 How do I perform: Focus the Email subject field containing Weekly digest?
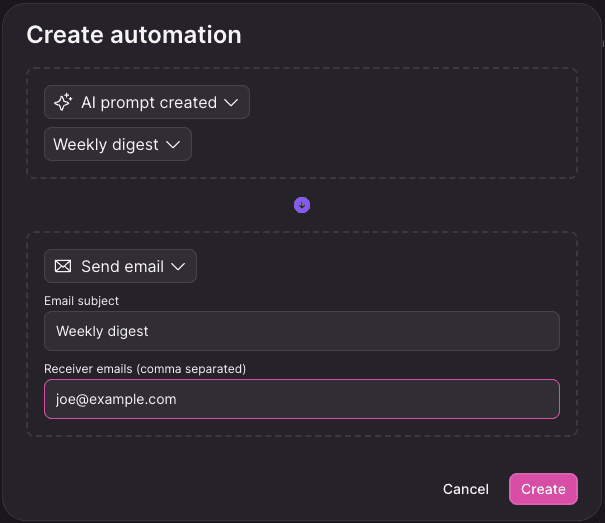[x=302, y=331]
